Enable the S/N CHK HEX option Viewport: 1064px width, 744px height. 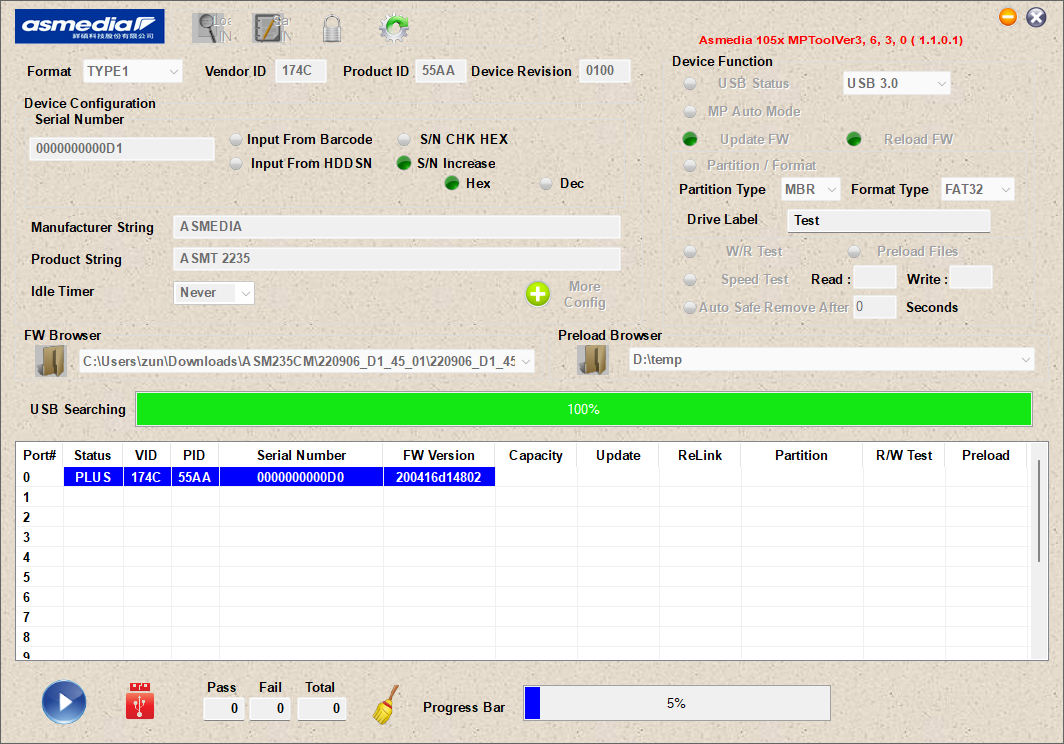pos(404,140)
